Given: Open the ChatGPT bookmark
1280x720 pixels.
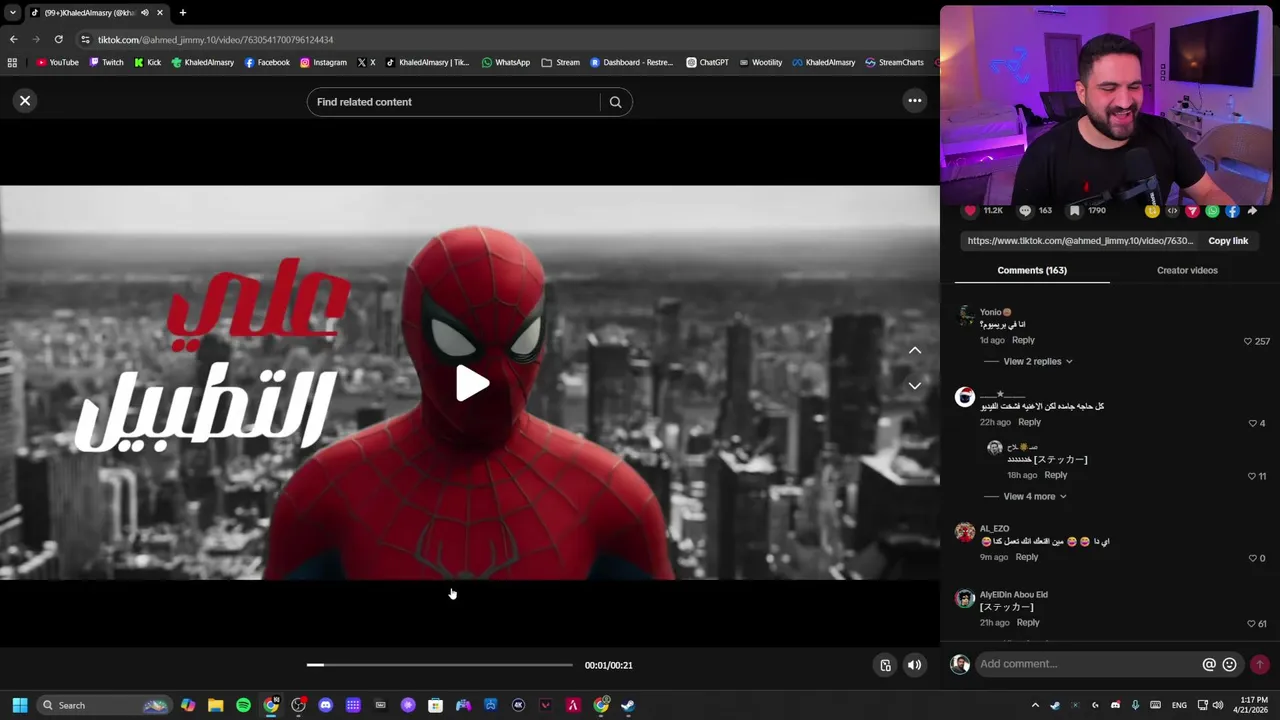Looking at the screenshot, I should 707,62.
